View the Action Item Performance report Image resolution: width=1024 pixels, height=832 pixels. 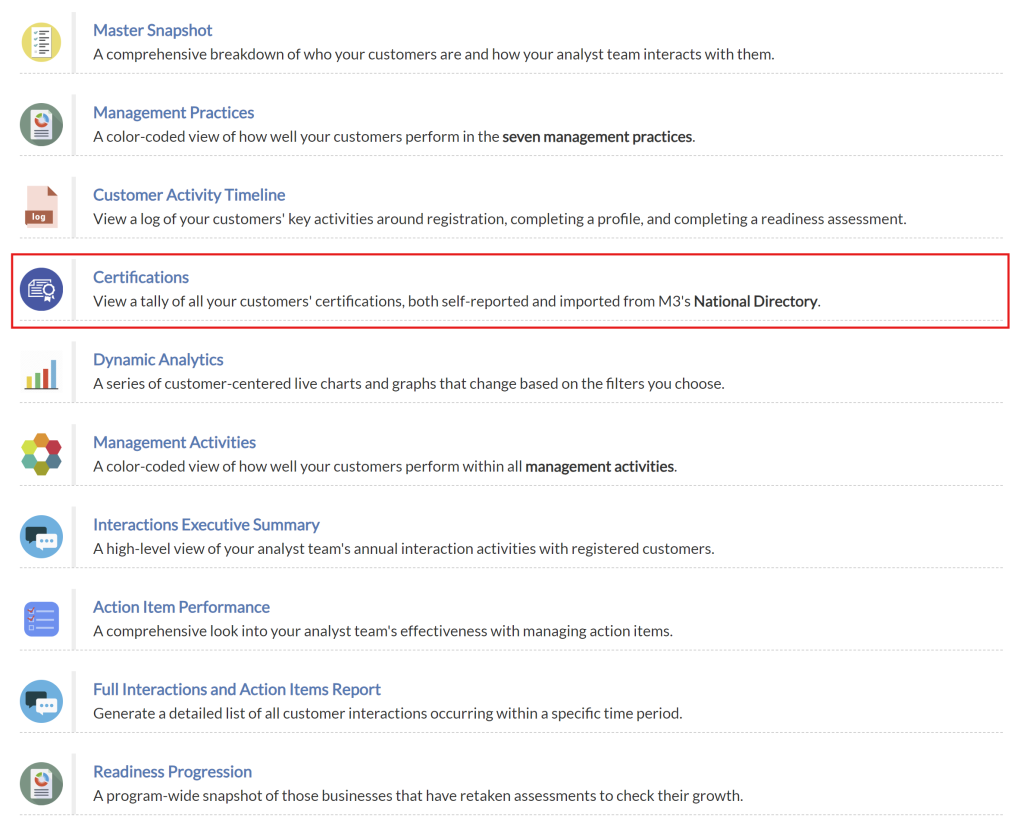point(181,607)
